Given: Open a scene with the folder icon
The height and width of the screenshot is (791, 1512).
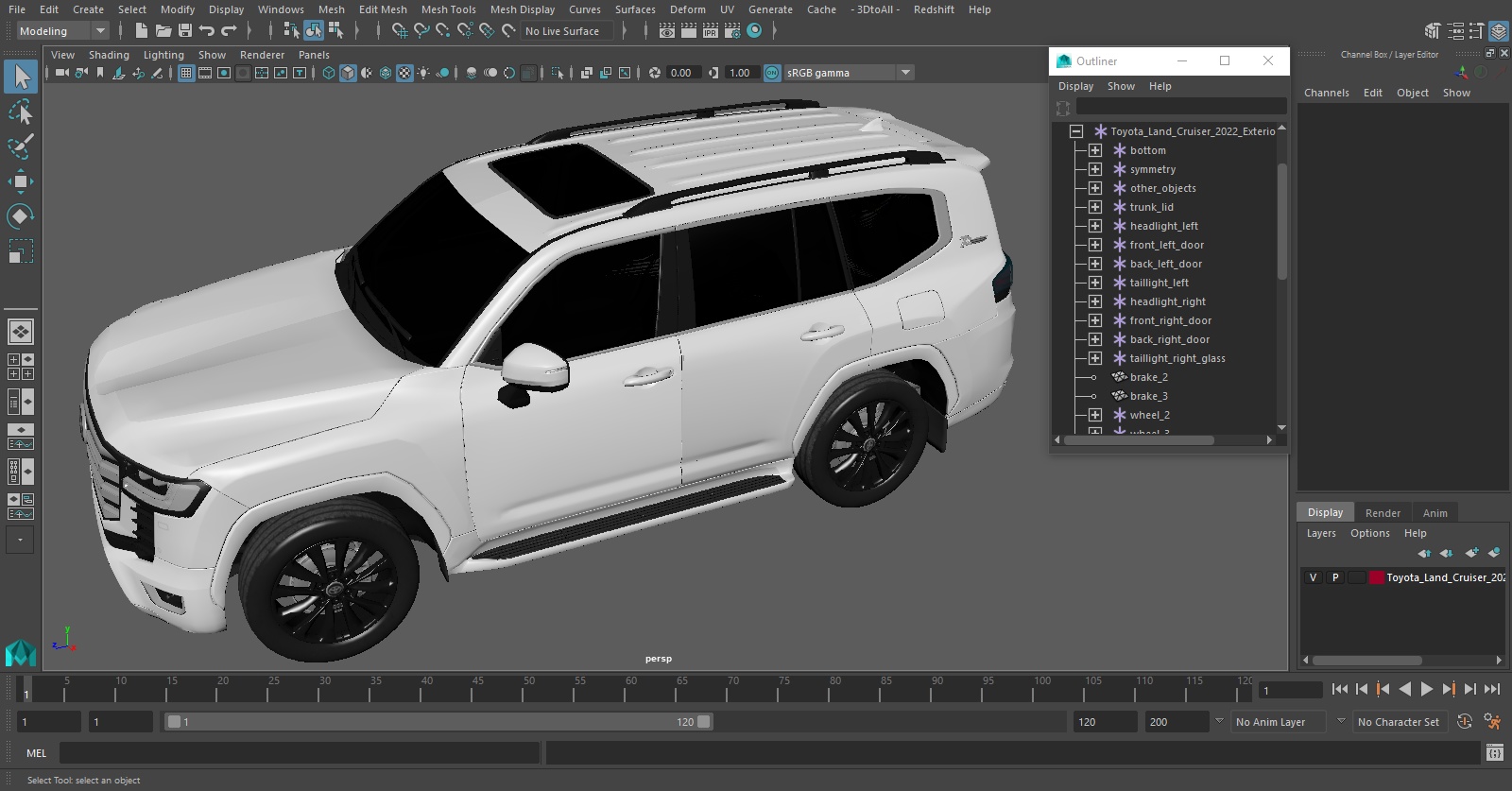Looking at the screenshot, I should [x=163, y=31].
